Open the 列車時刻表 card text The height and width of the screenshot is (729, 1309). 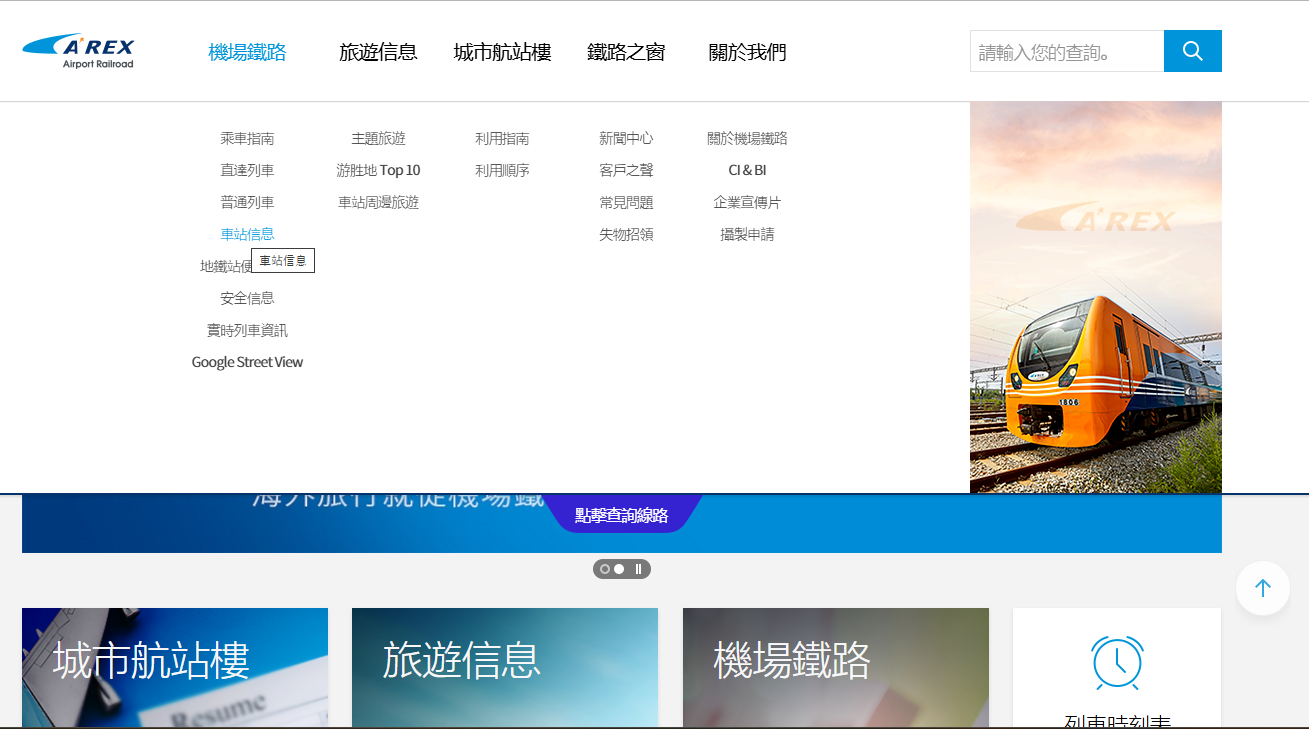(1117, 721)
